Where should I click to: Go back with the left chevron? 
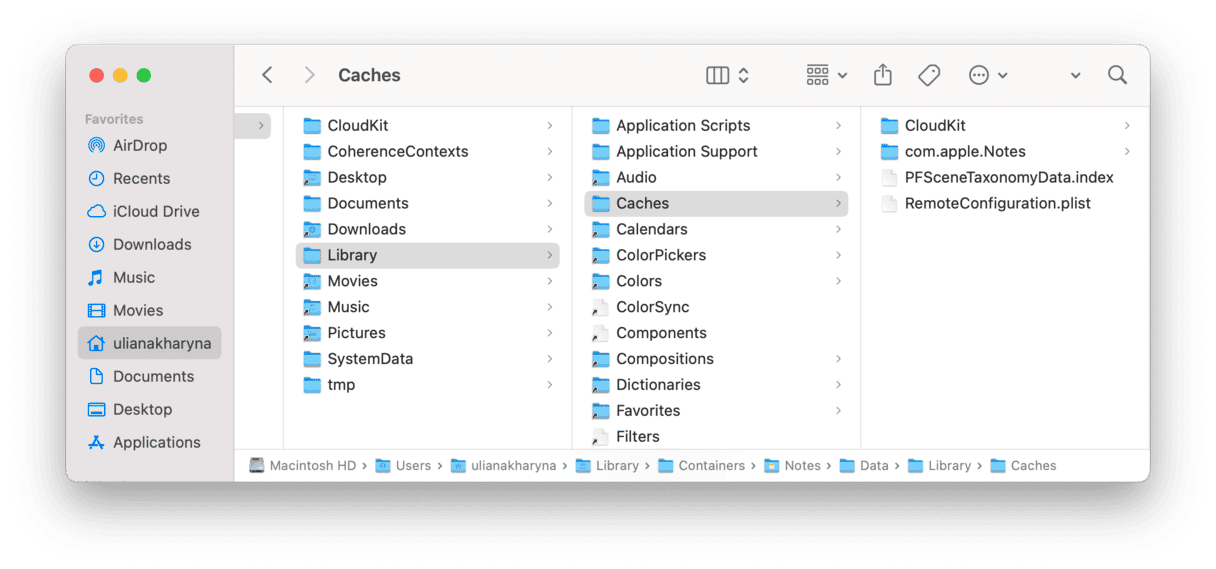[x=267, y=75]
